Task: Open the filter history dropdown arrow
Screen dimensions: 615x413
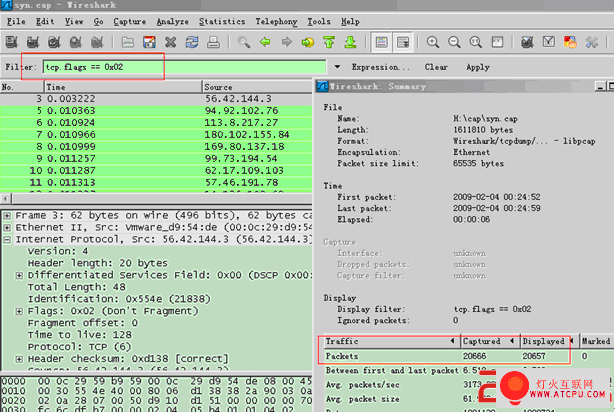Action: coord(337,67)
